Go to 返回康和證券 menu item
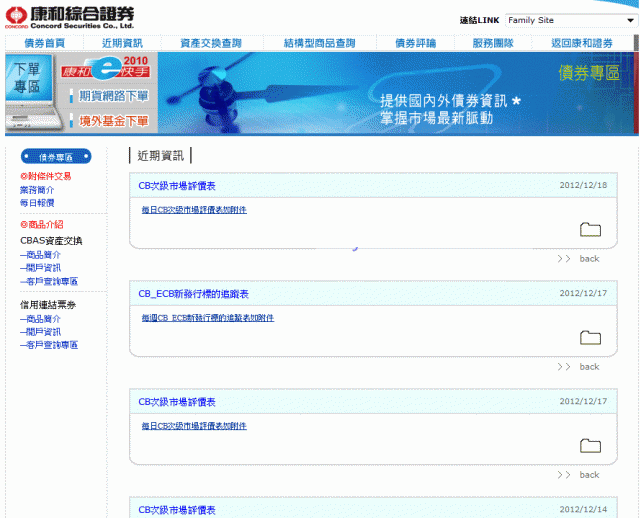 click(x=582, y=43)
